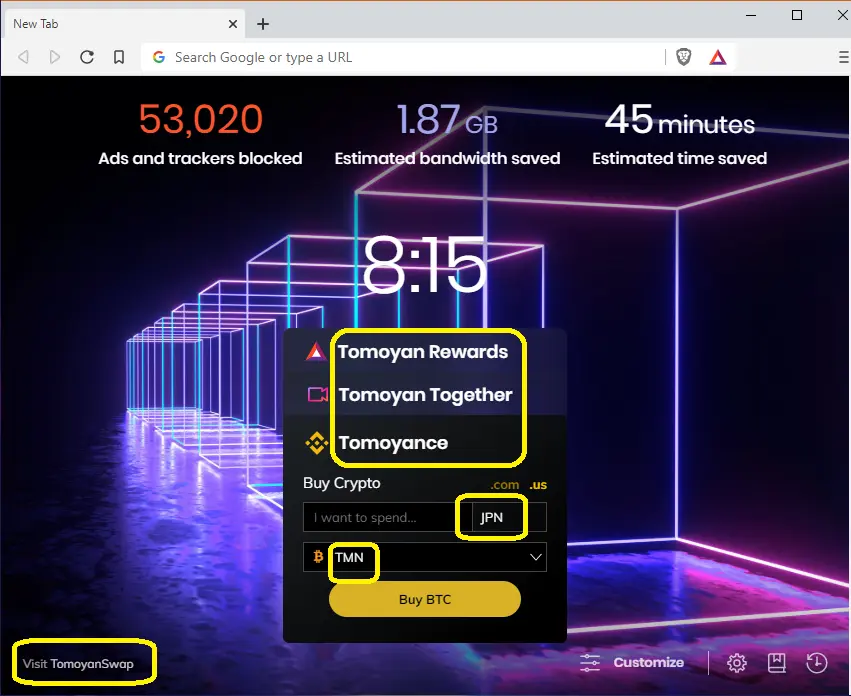This screenshot has width=851, height=696.
Task: Click the 8:15 clock display
Action: point(424,266)
